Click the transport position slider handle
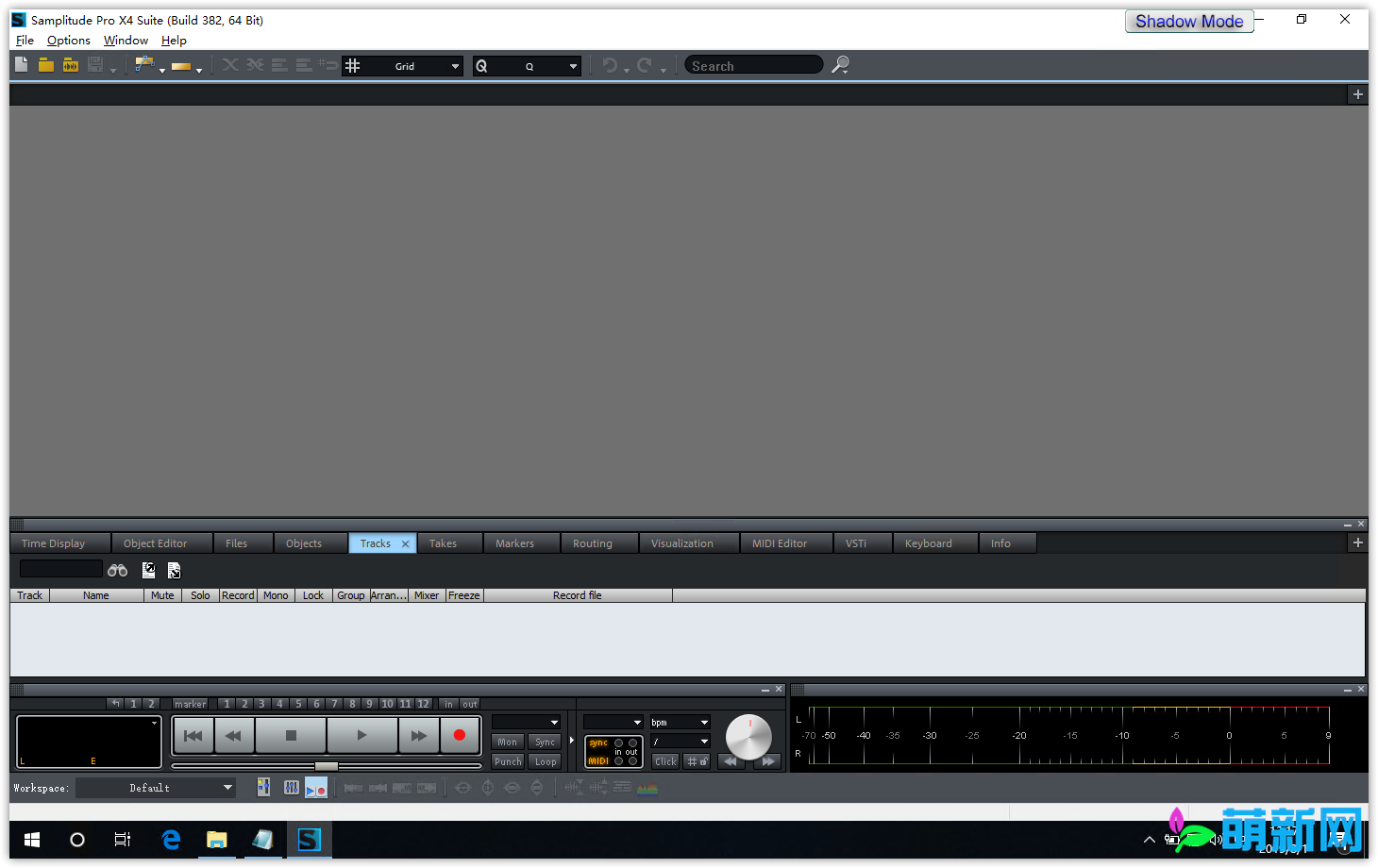The width and height of the screenshot is (1378, 868). point(327,765)
